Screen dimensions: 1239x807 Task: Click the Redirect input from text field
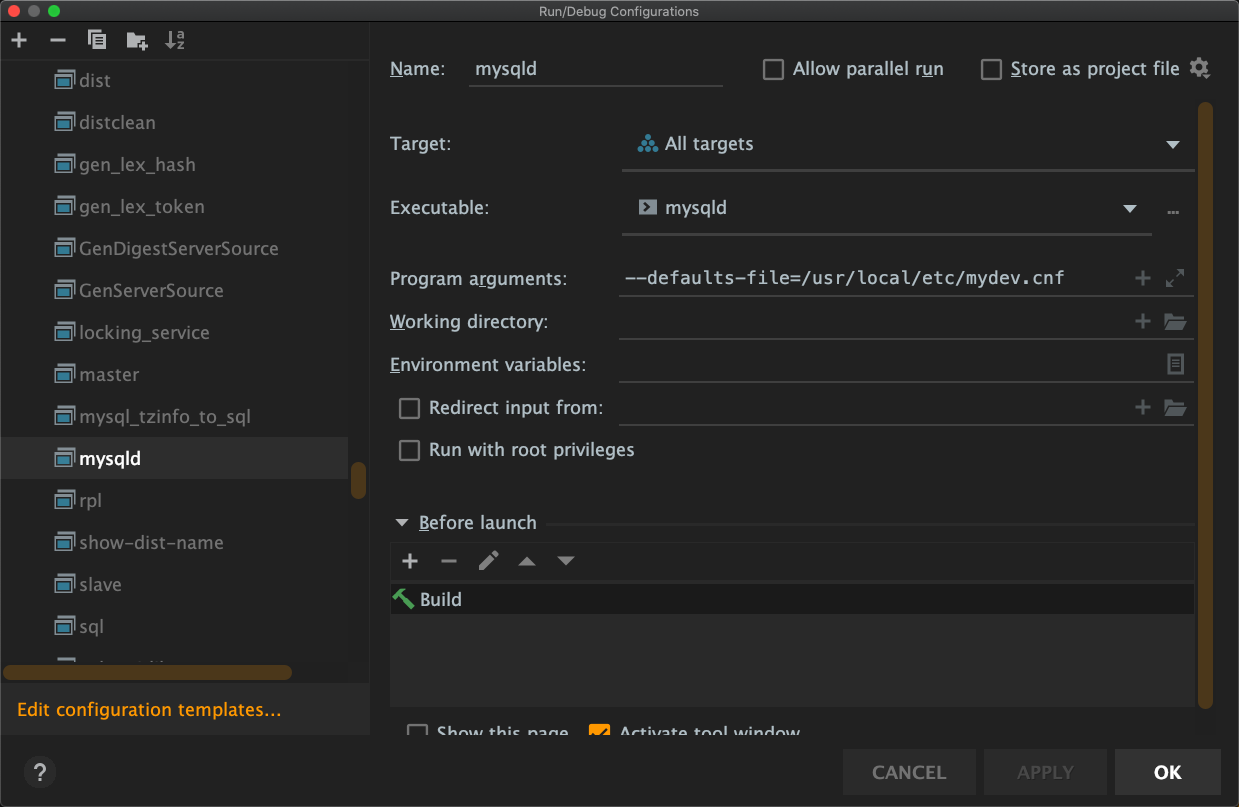[875, 407]
